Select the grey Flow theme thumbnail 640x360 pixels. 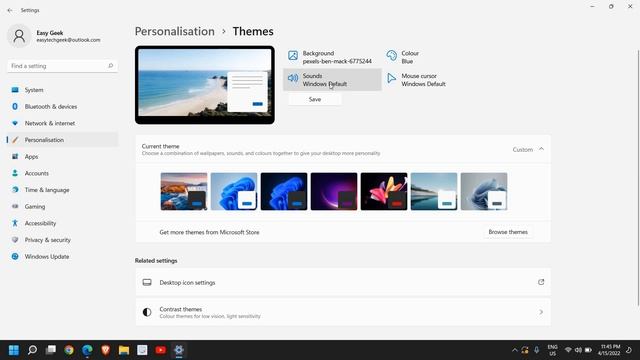tap(484, 191)
